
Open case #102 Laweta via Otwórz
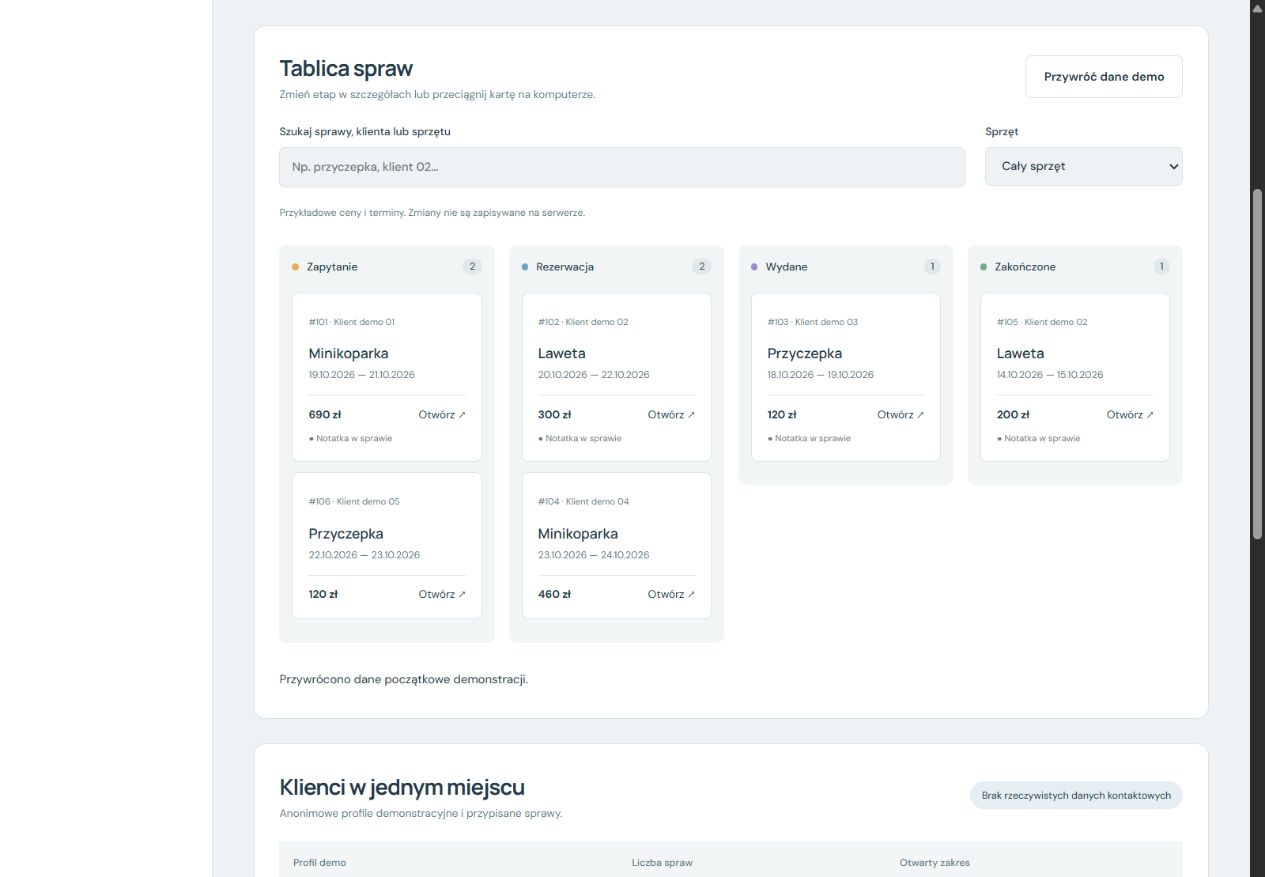pos(671,414)
